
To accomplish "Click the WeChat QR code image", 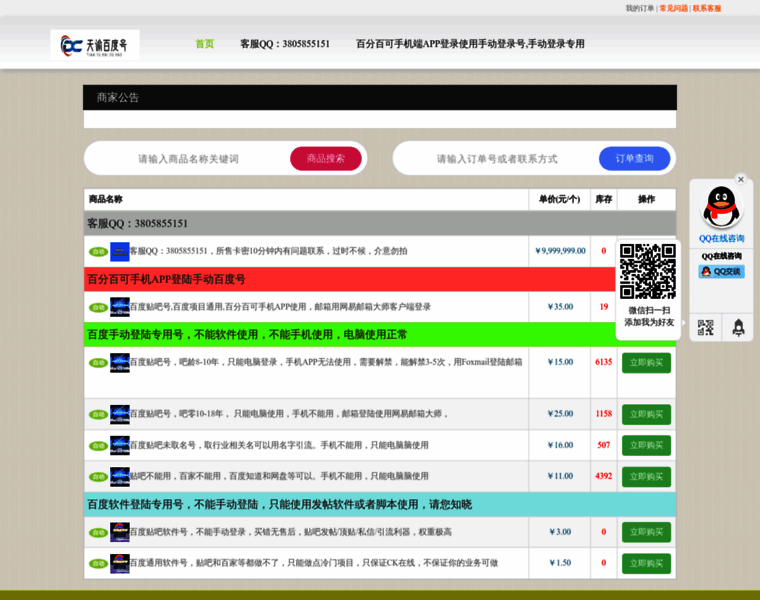I will click(648, 271).
